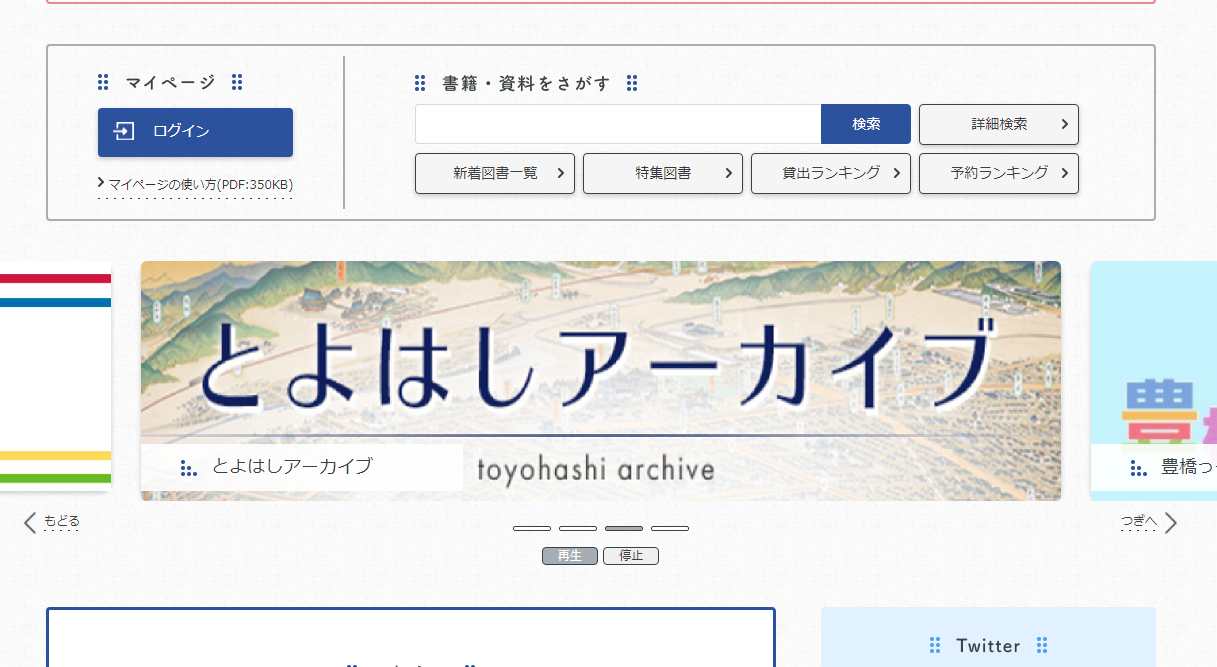Select the fourth carousel slide indicator
The width and height of the screenshot is (1217, 667).
(x=670, y=528)
